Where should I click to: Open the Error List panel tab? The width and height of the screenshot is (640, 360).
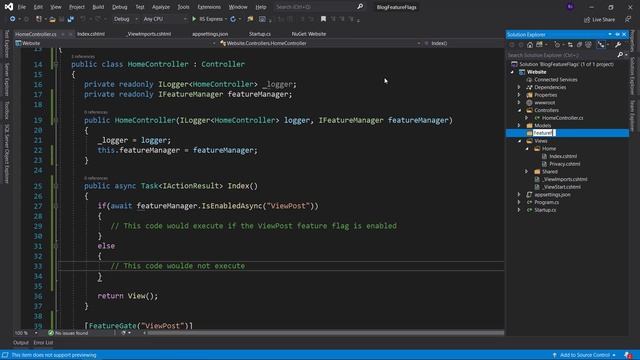[43, 342]
